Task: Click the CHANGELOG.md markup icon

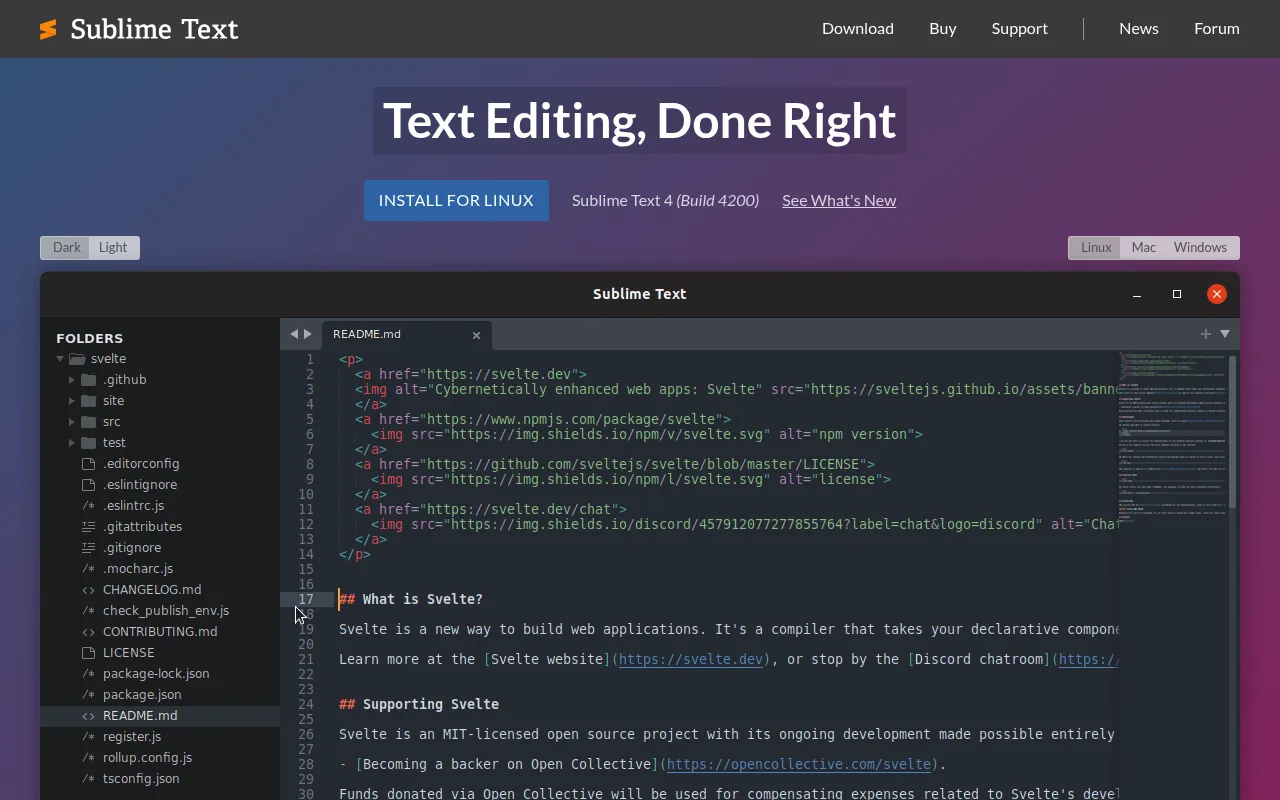Action: click(88, 590)
